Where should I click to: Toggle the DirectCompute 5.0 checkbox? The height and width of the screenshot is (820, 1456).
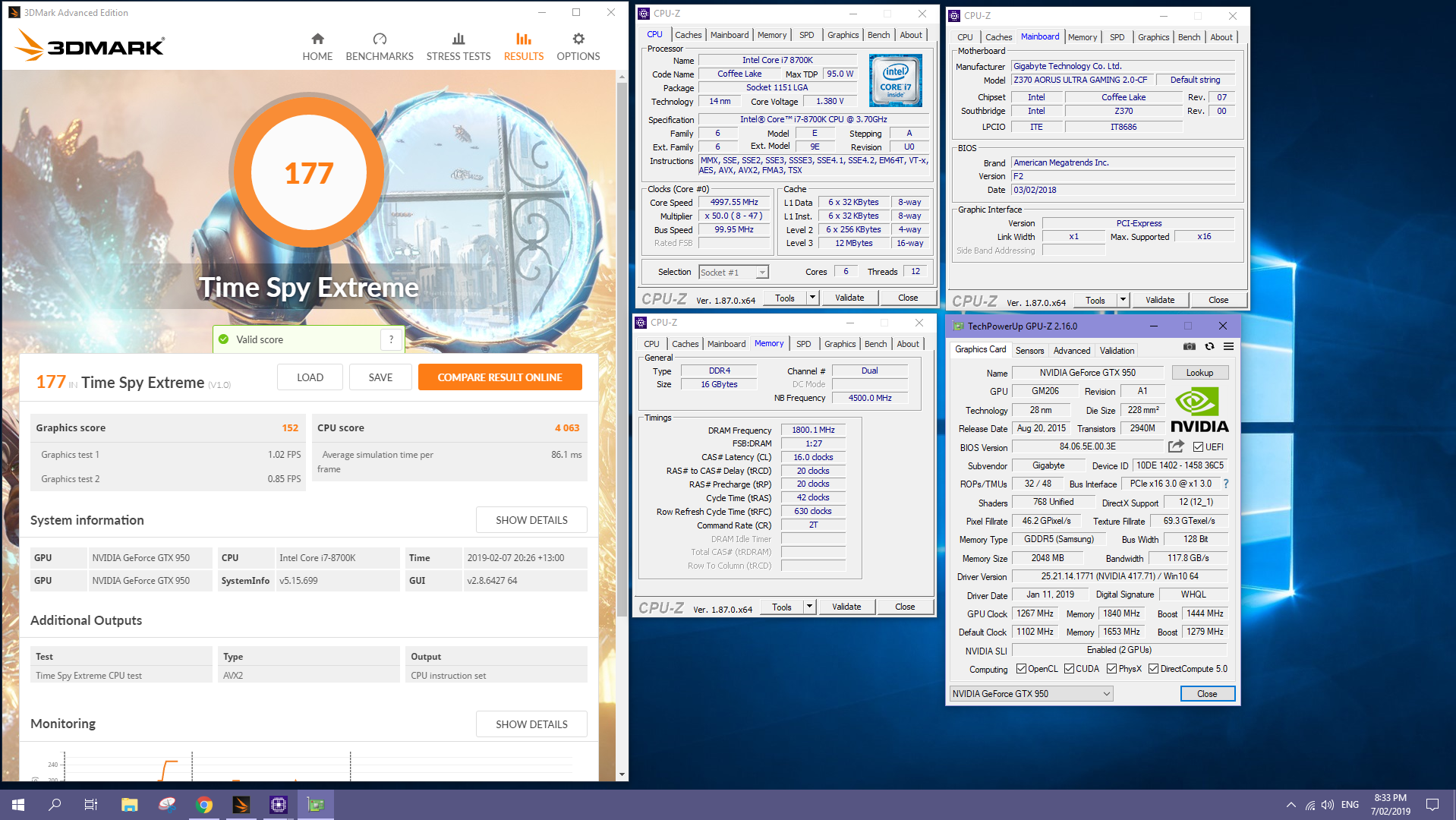(1153, 669)
